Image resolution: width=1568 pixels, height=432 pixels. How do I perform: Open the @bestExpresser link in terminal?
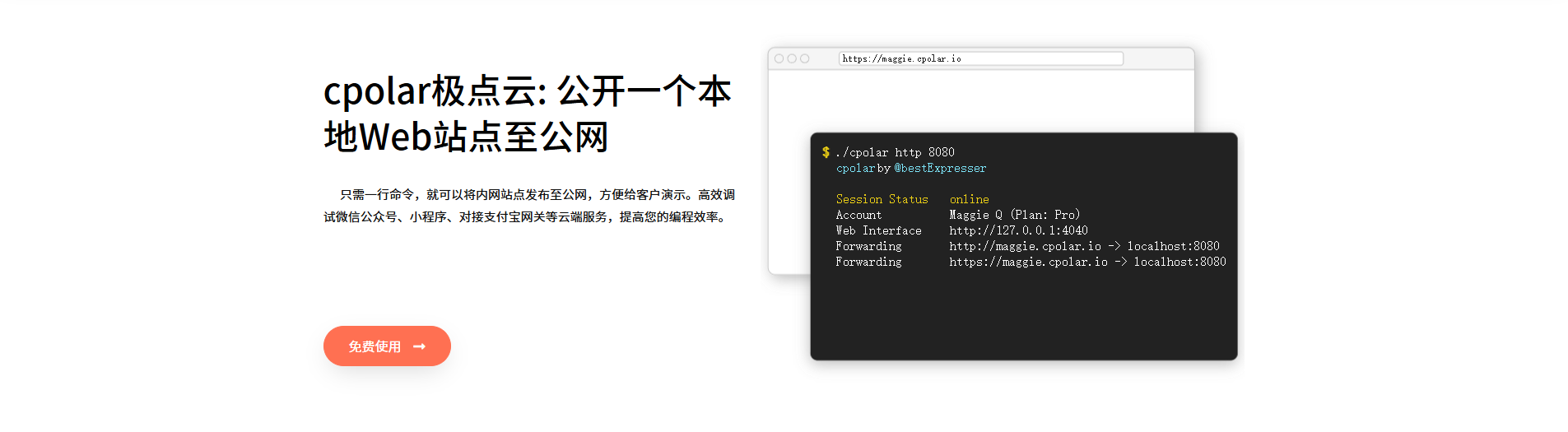coord(940,168)
